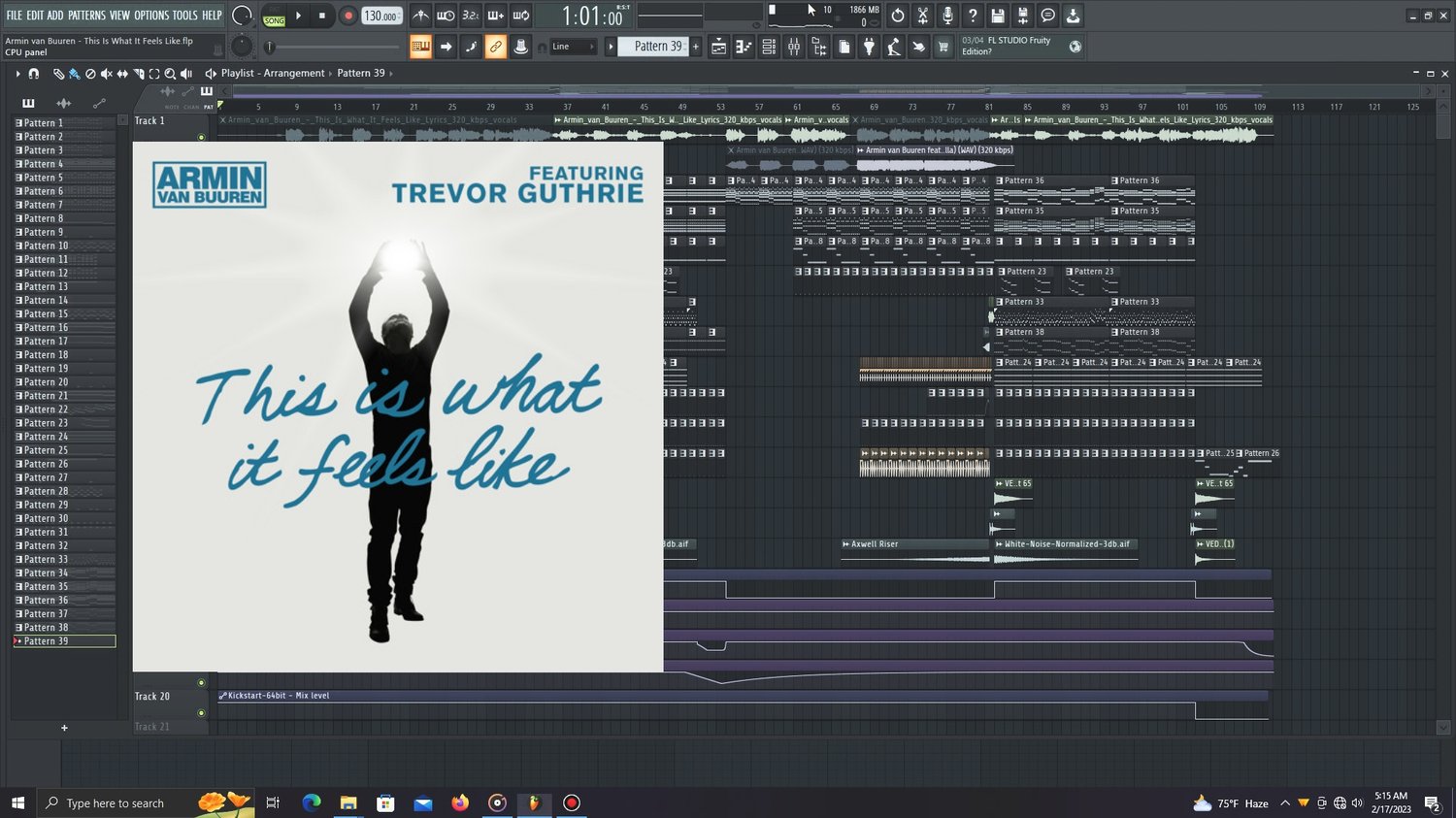Click the song position slider
Viewport: 1456px width, 818px height.
point(333,47)
